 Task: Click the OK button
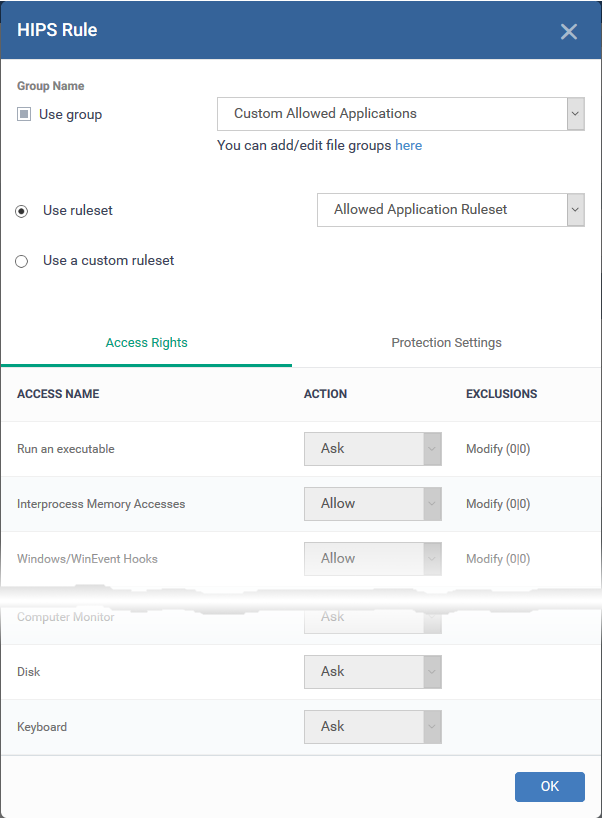pos(549,786)
